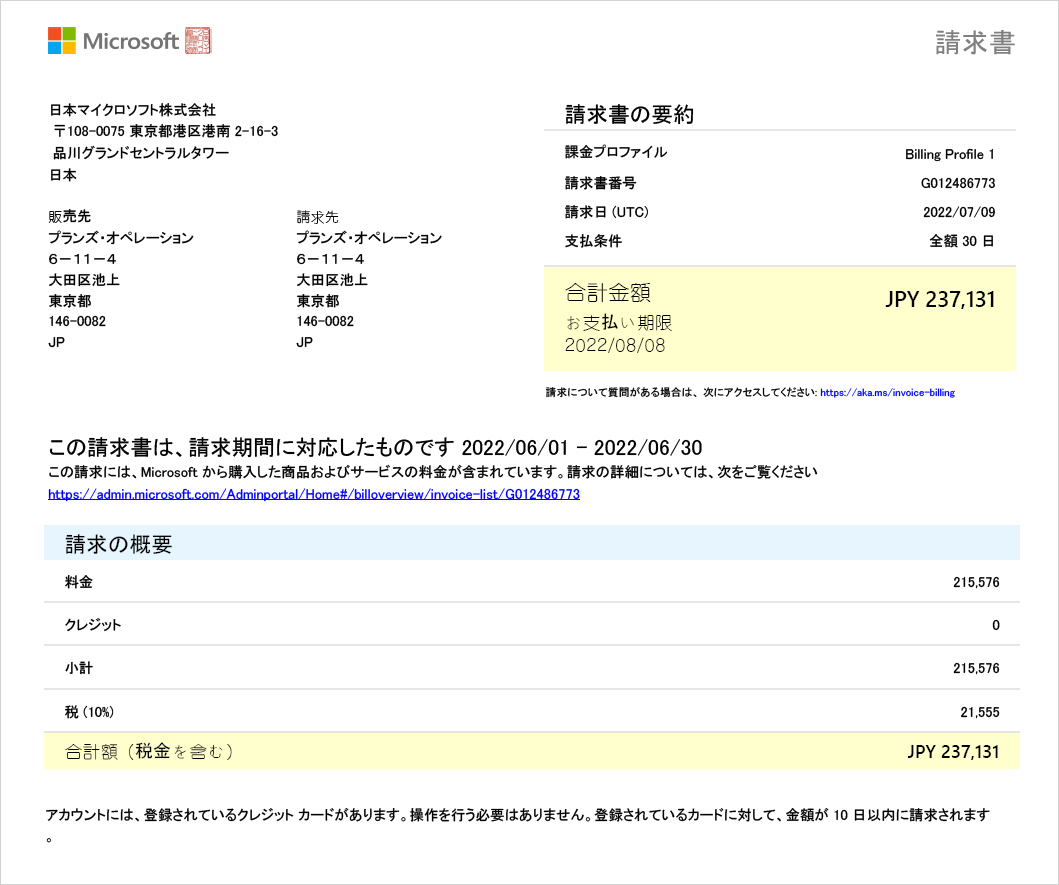Select 215,576 in the 料金 row
The height and width of the screenshot is (885, 1059).
click(x=976, y=582)
